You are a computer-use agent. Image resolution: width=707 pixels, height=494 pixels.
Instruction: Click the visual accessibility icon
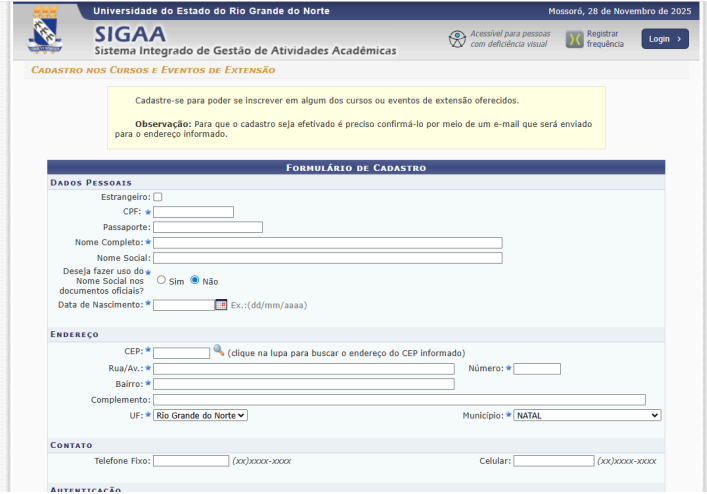click(x=457, y=39)
